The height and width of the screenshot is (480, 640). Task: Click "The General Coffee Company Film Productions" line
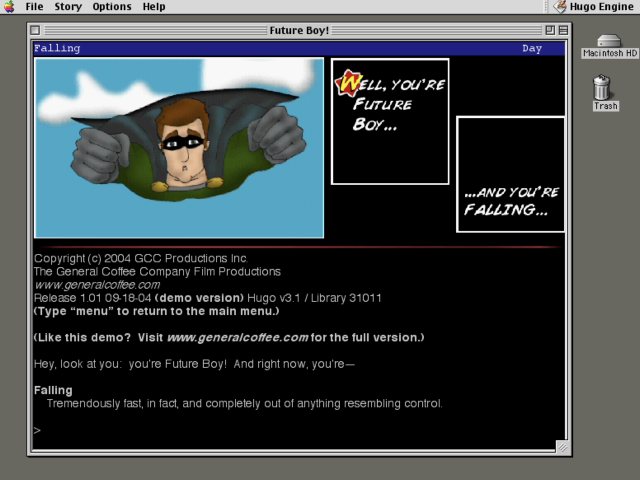[x=158, y=271]
